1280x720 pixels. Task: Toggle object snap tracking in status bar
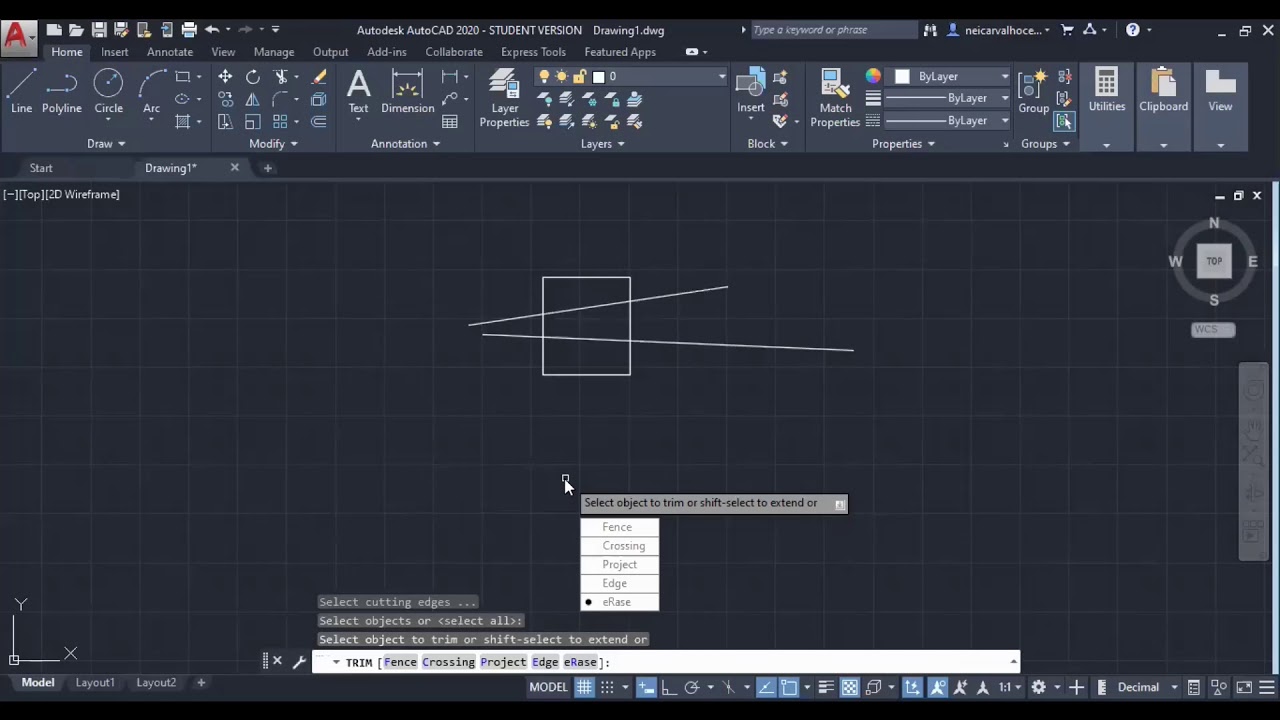click(x=766, y=687)
